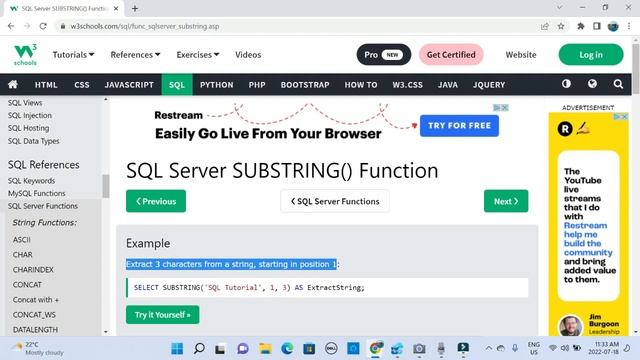Close the SQL Server SUBSTRING tab
The height and width of the screenshot is (360, 640).
click(x=116, y=8)
